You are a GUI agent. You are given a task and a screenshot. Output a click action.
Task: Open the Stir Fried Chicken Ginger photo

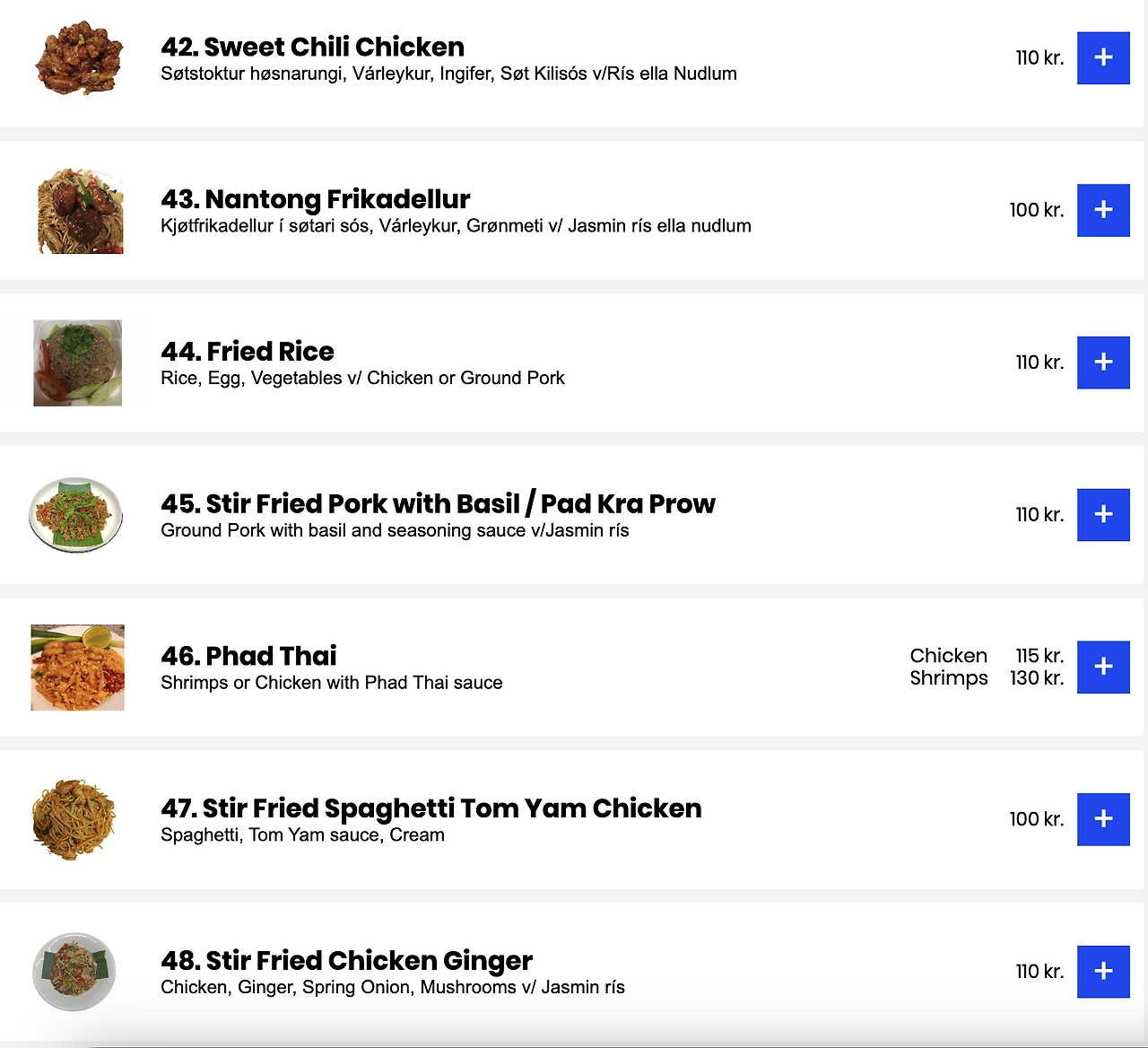click(x=74, y=972)
